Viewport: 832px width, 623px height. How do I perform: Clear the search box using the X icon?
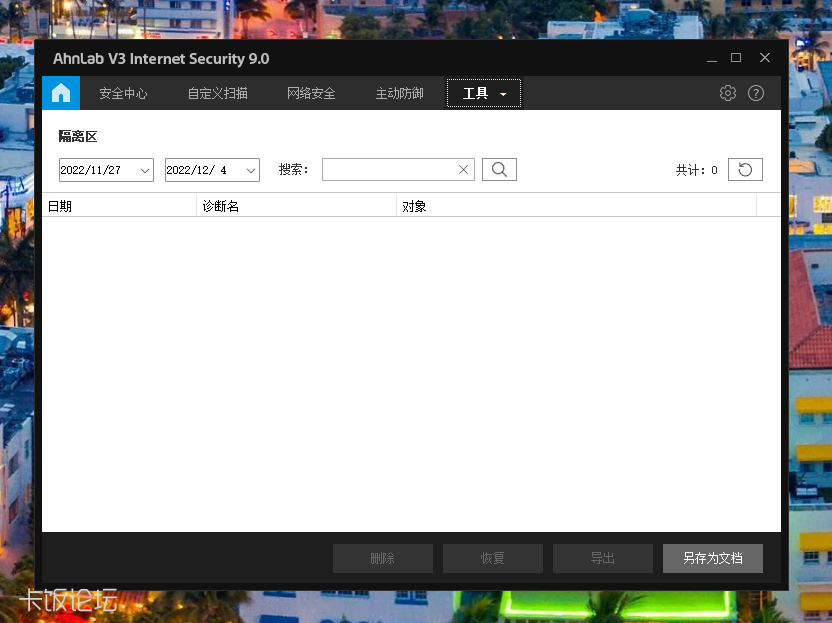click(x=463, y=169)
